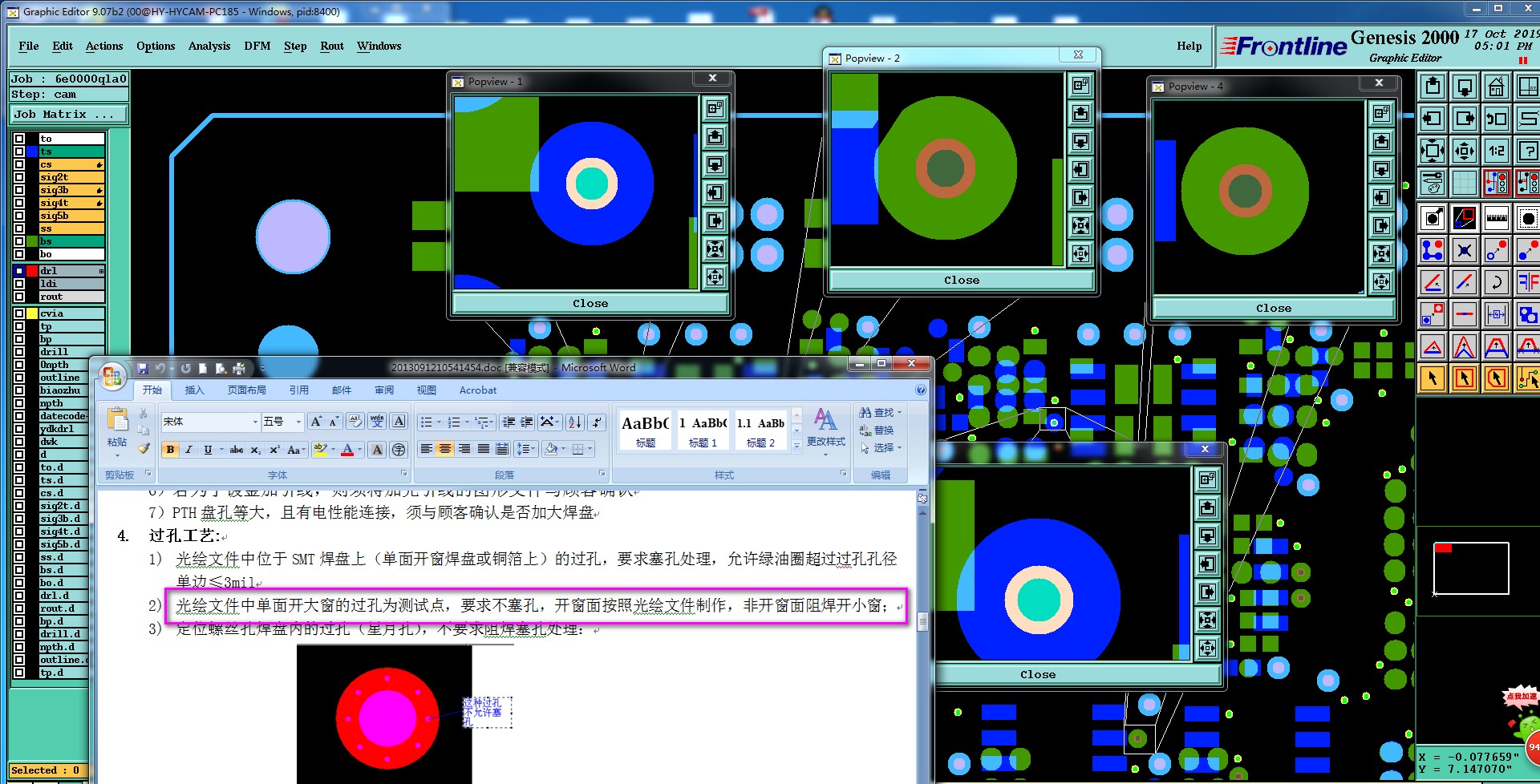This screenshot has height=784, width=1540.
Task: Toggle the grid display icon
Action: (1465, 183)
